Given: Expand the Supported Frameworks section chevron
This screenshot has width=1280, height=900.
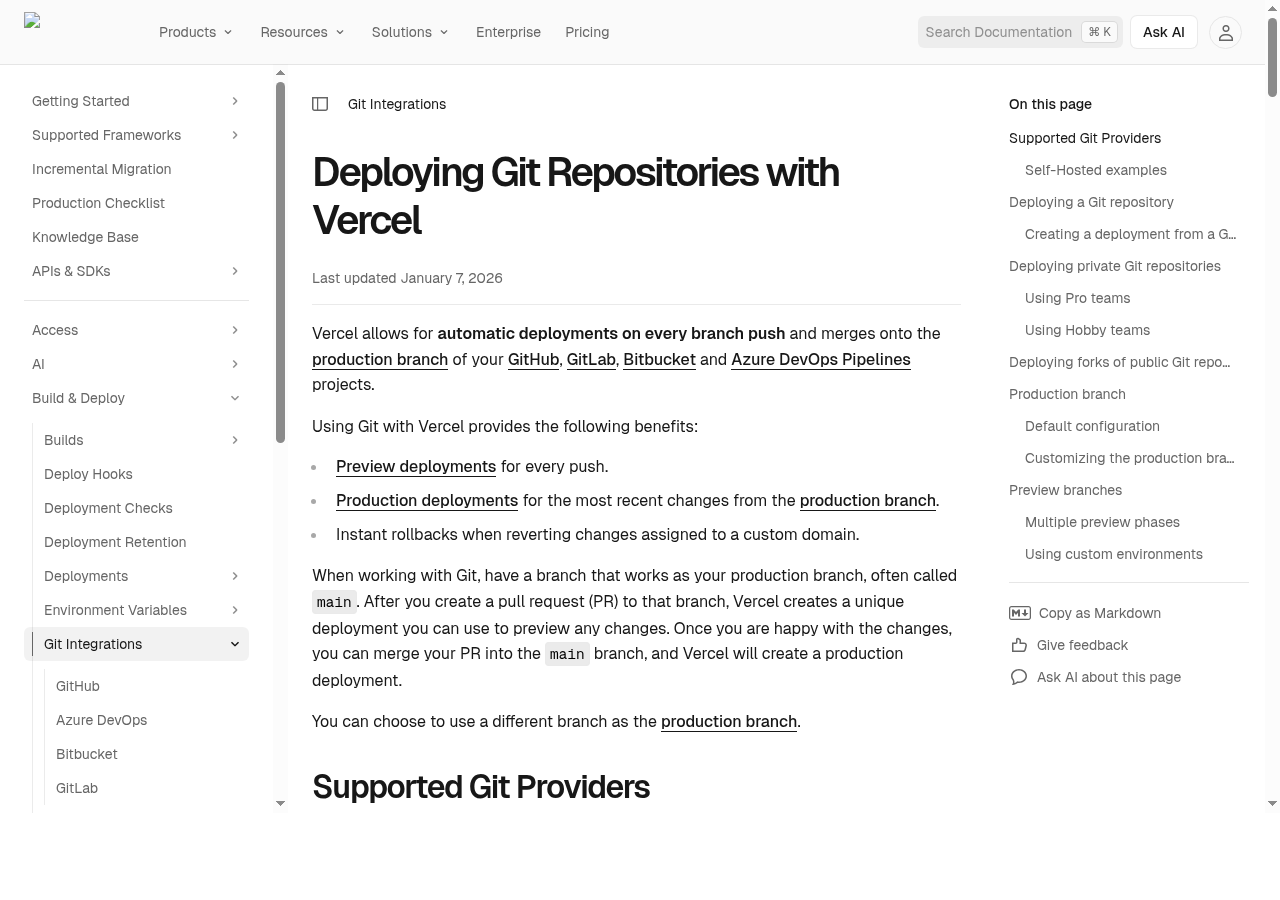Looking at the screenshot, I should click(235, 135).
